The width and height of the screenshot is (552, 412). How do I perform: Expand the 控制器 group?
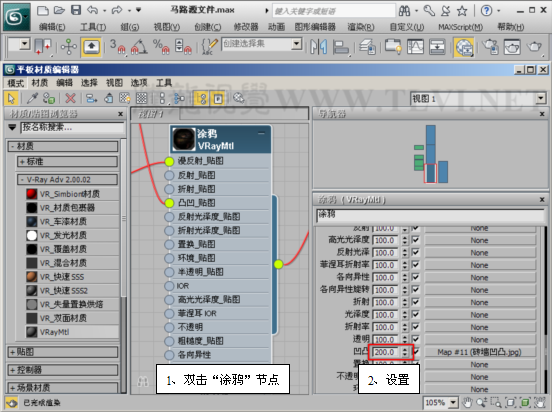coord(63,370)
